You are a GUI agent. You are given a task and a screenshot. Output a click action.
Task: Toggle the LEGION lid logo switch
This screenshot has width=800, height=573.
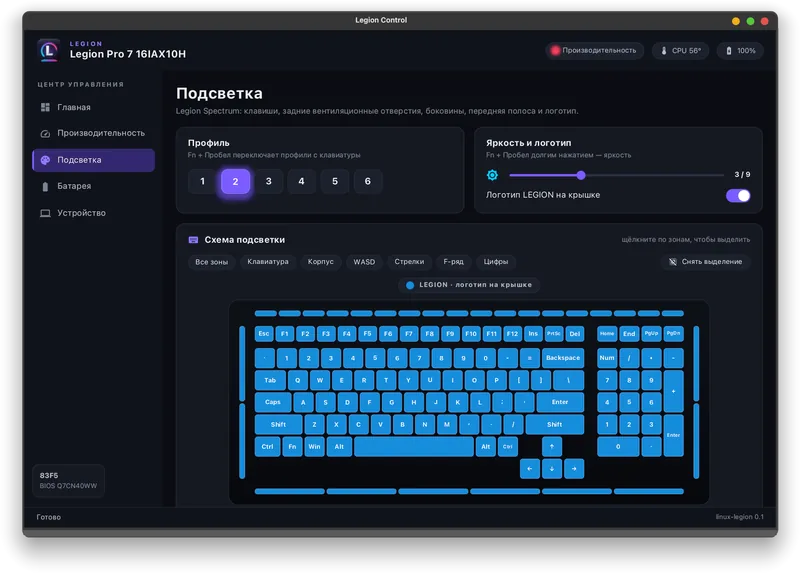(x=738, y=195)
